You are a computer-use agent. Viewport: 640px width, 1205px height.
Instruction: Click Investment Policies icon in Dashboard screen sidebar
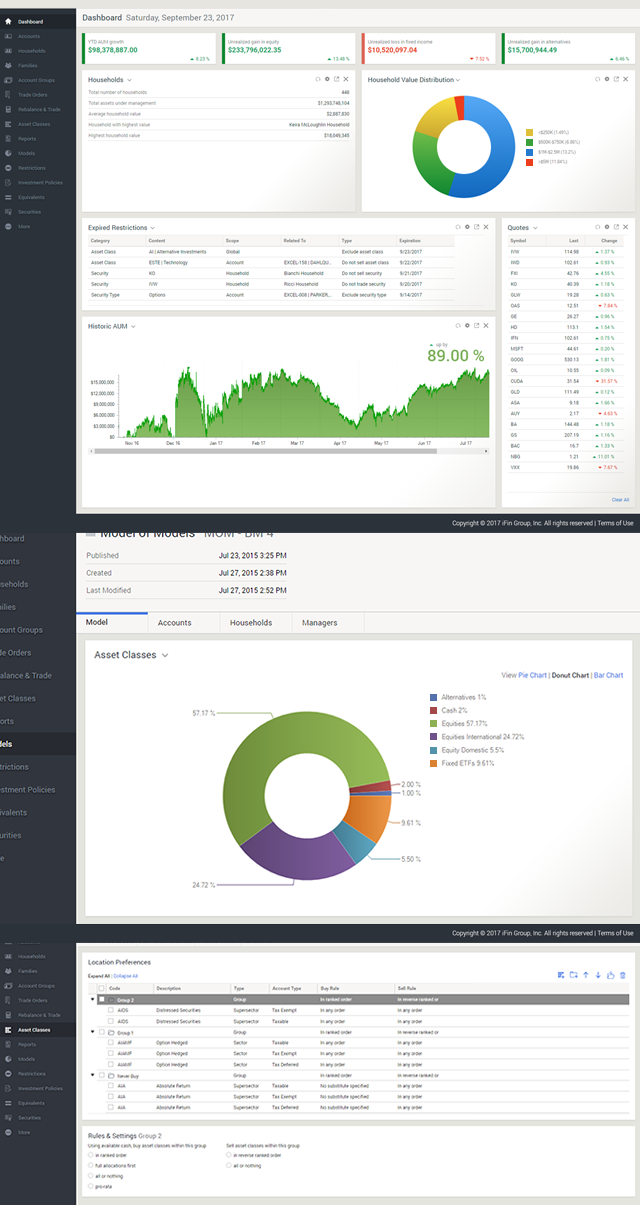[9, 182]
